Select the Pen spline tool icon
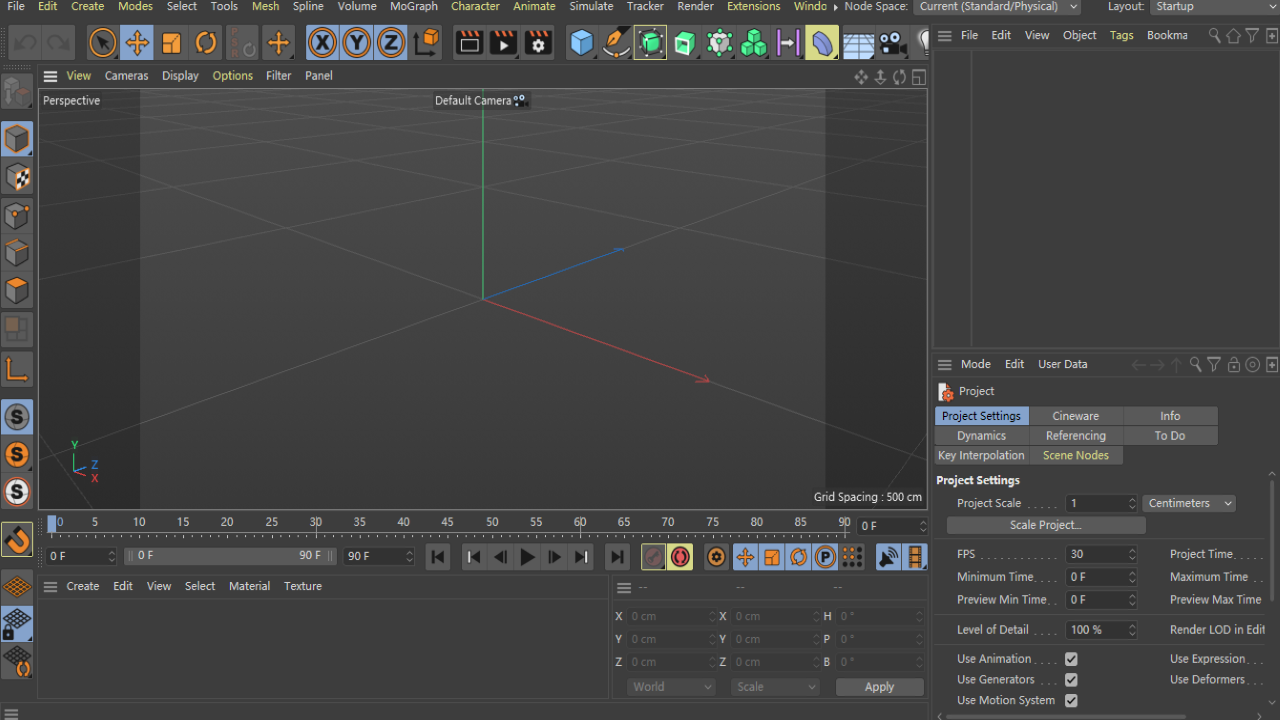This screenshot has height=720, width=1280. click(615, 43)
